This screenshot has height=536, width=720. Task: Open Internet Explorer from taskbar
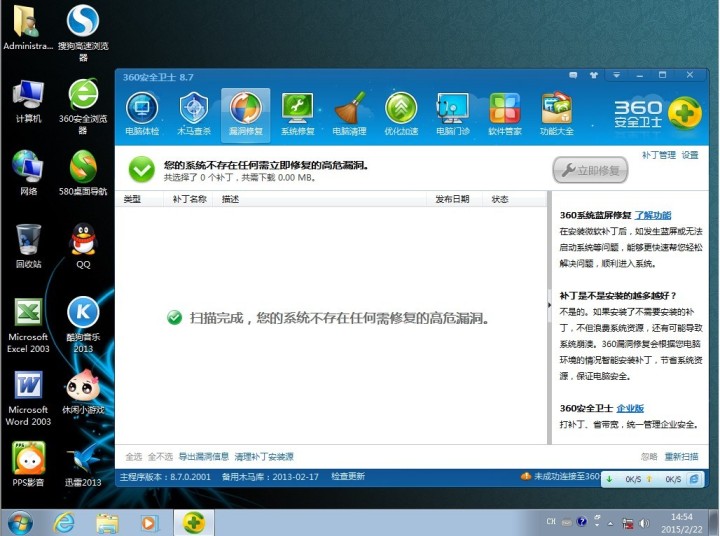click(64, 523)
